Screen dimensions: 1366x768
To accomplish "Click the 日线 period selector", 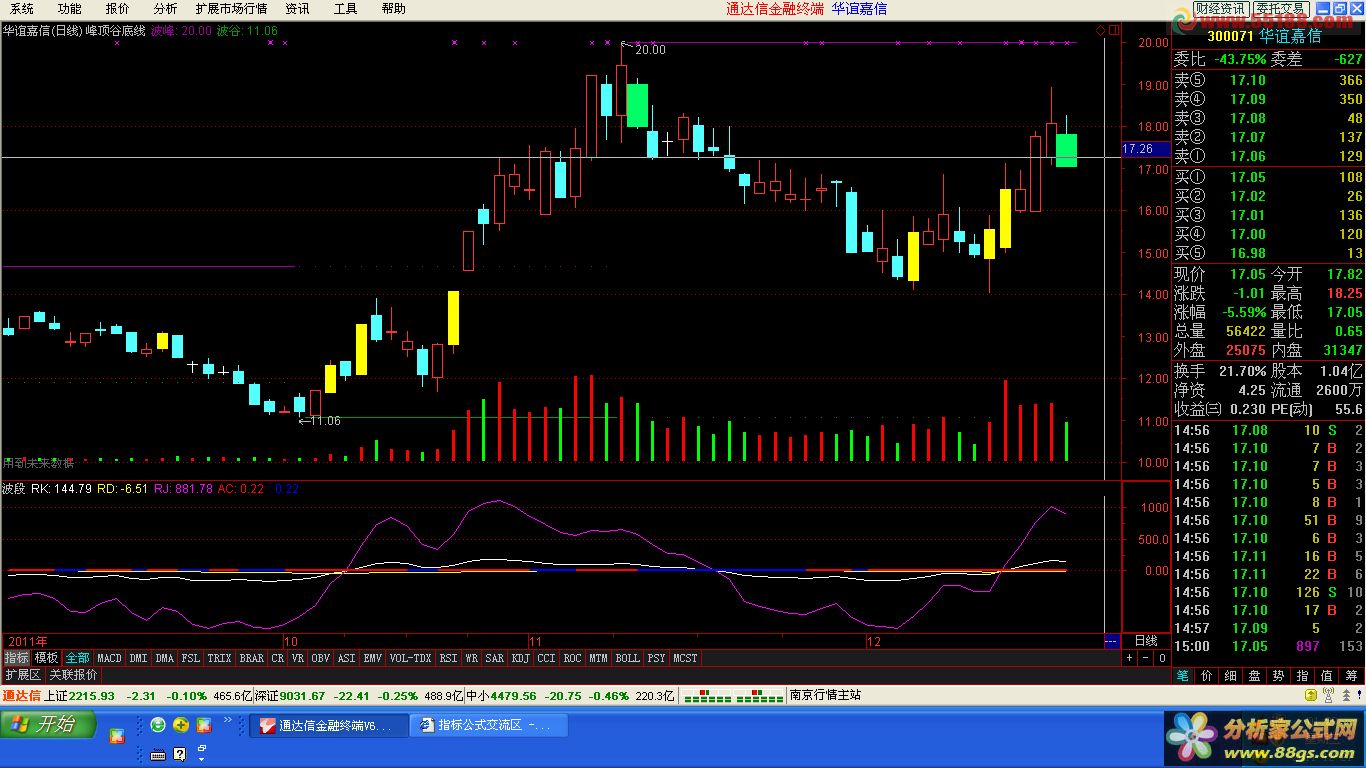I will coord(1146,641).
